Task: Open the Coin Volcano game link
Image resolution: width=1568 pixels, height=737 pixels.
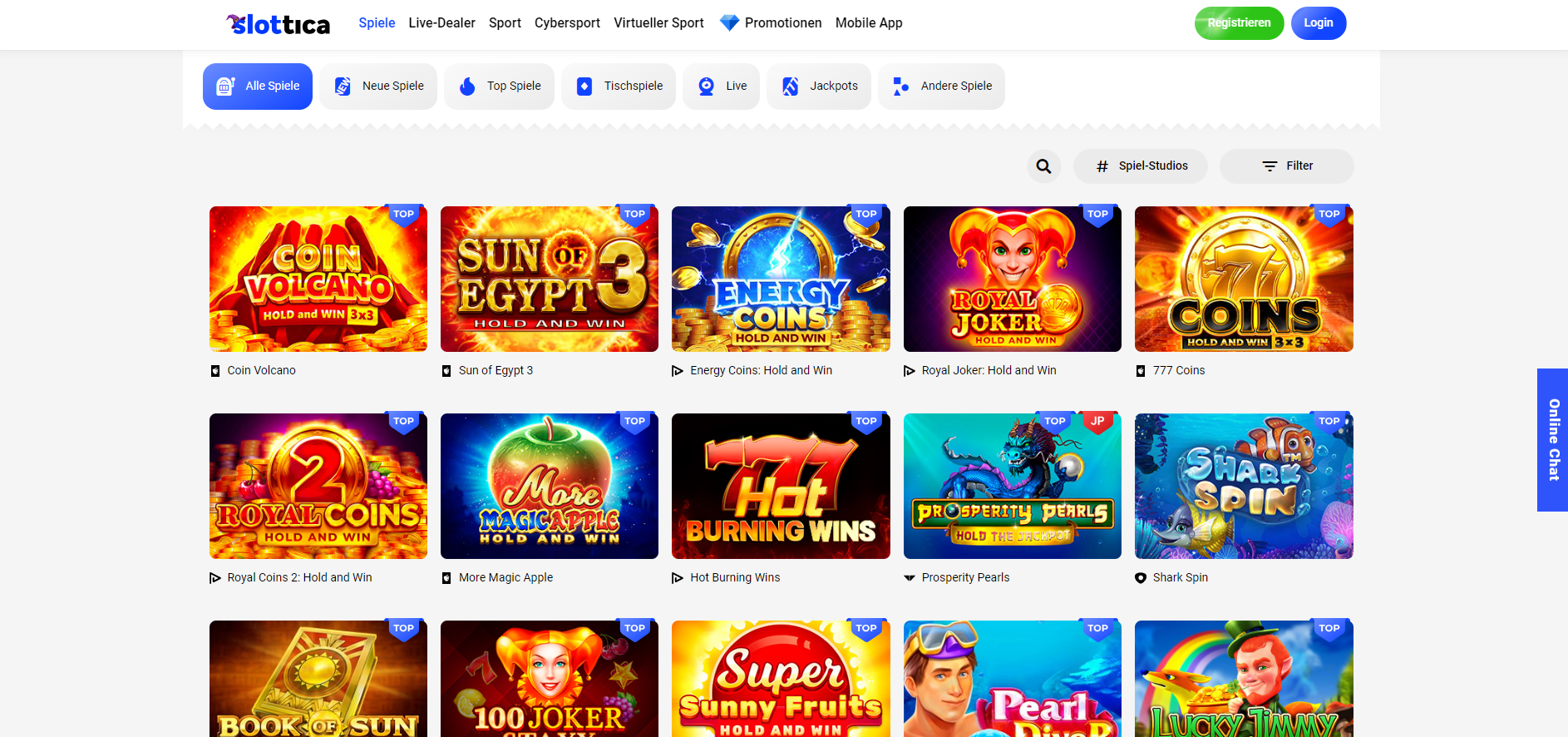Action: 262,371
